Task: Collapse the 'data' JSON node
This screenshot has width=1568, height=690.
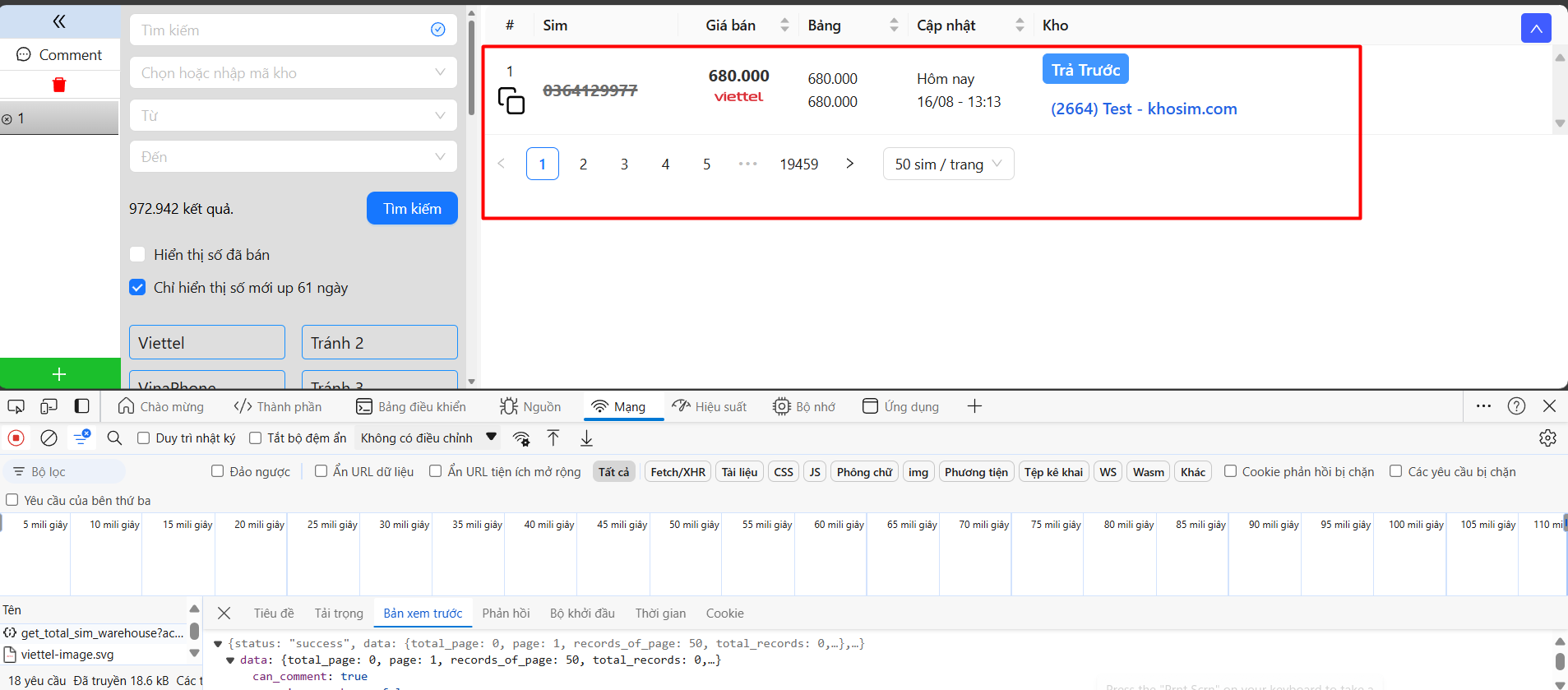Action: (x=230, y=660)
